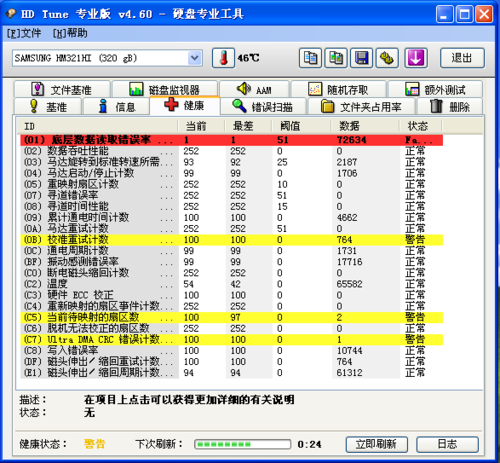Screen dimensions: 500x463
Task: Open the 额外测试 tab
Action: (x=435, y=89)
